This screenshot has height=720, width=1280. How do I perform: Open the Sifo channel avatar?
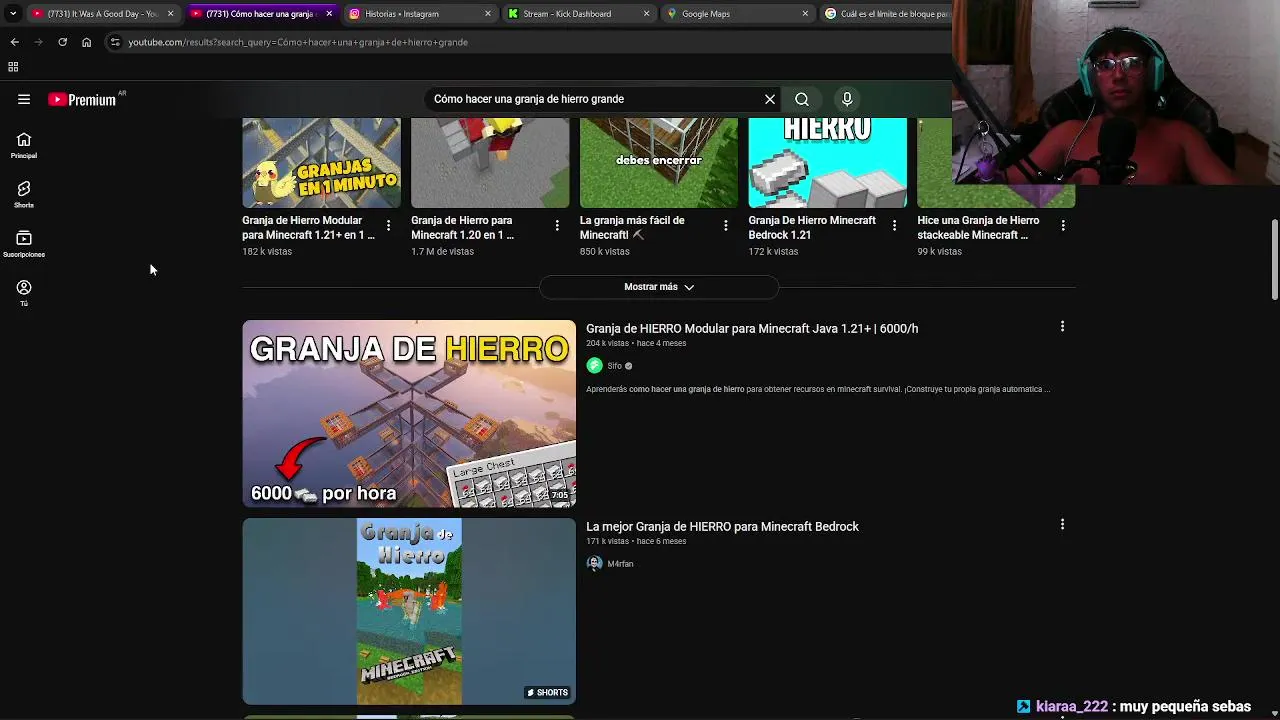[594, 366]
